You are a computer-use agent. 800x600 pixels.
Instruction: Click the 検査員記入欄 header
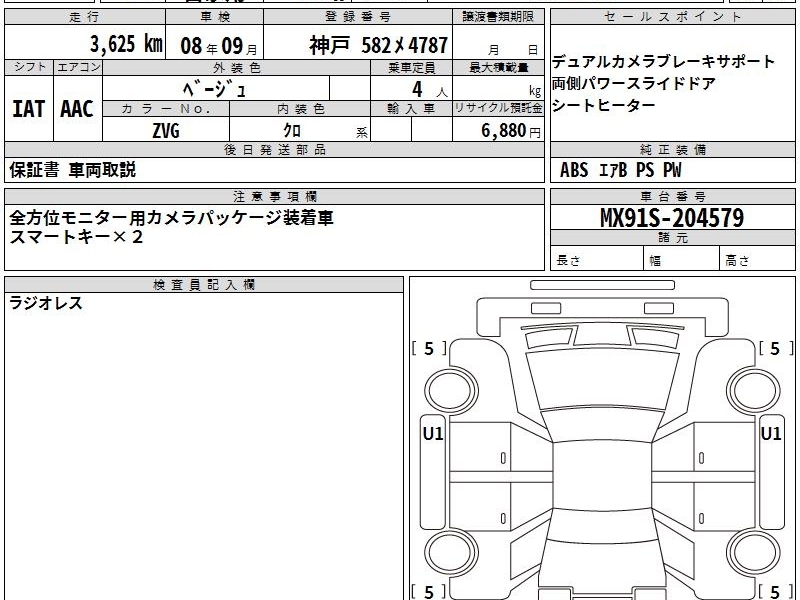[x=204, y=285]
